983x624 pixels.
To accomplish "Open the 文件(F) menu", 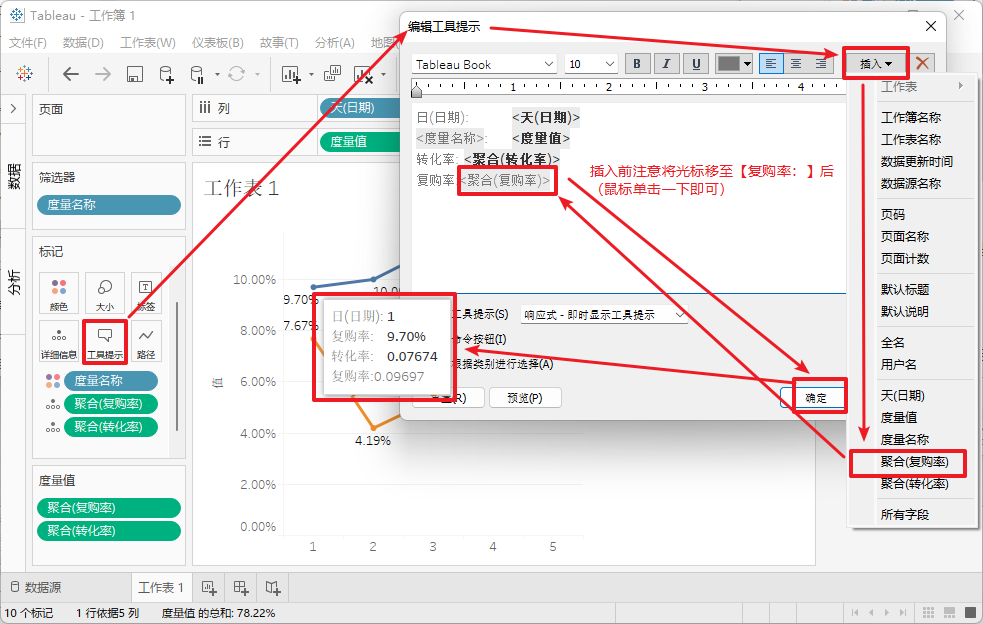I will [x=28, y=43].
